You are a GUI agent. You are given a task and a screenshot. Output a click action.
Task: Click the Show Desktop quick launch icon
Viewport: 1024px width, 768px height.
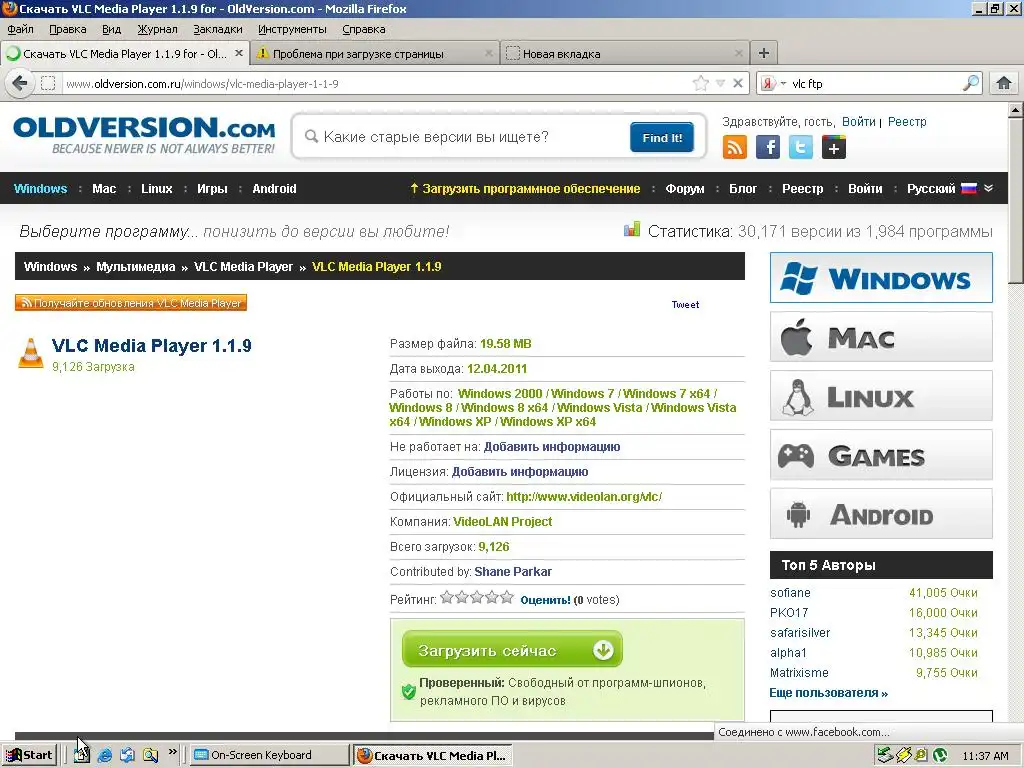coord(82,755)
